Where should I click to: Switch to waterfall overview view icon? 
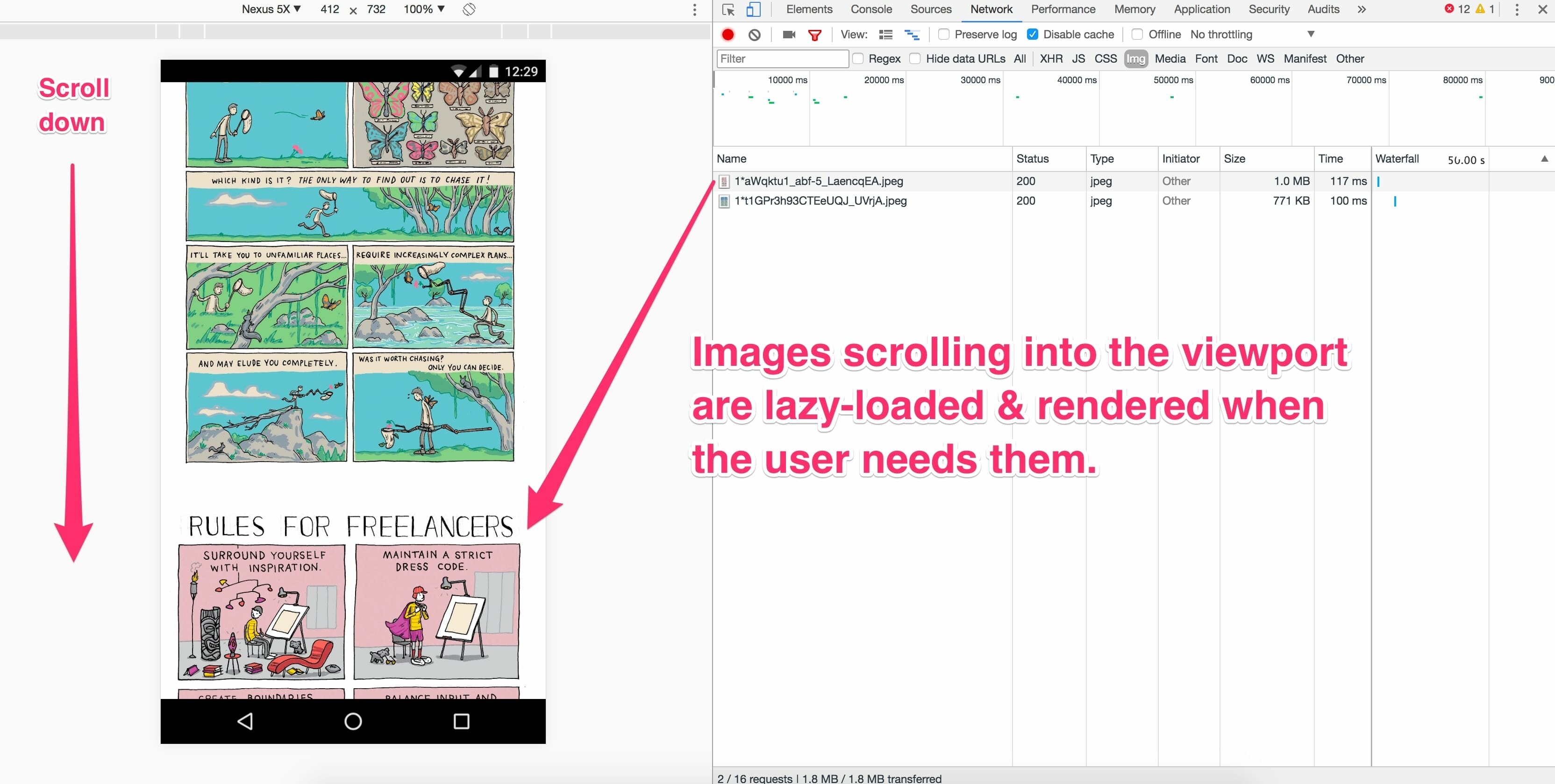pyautogui.click(x=912, y=35)
